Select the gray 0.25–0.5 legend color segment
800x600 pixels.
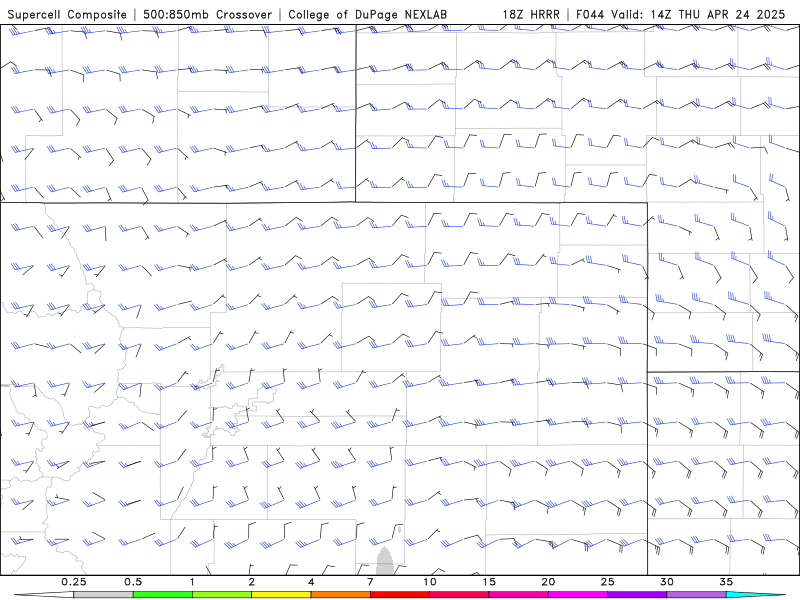pos(103,595)
